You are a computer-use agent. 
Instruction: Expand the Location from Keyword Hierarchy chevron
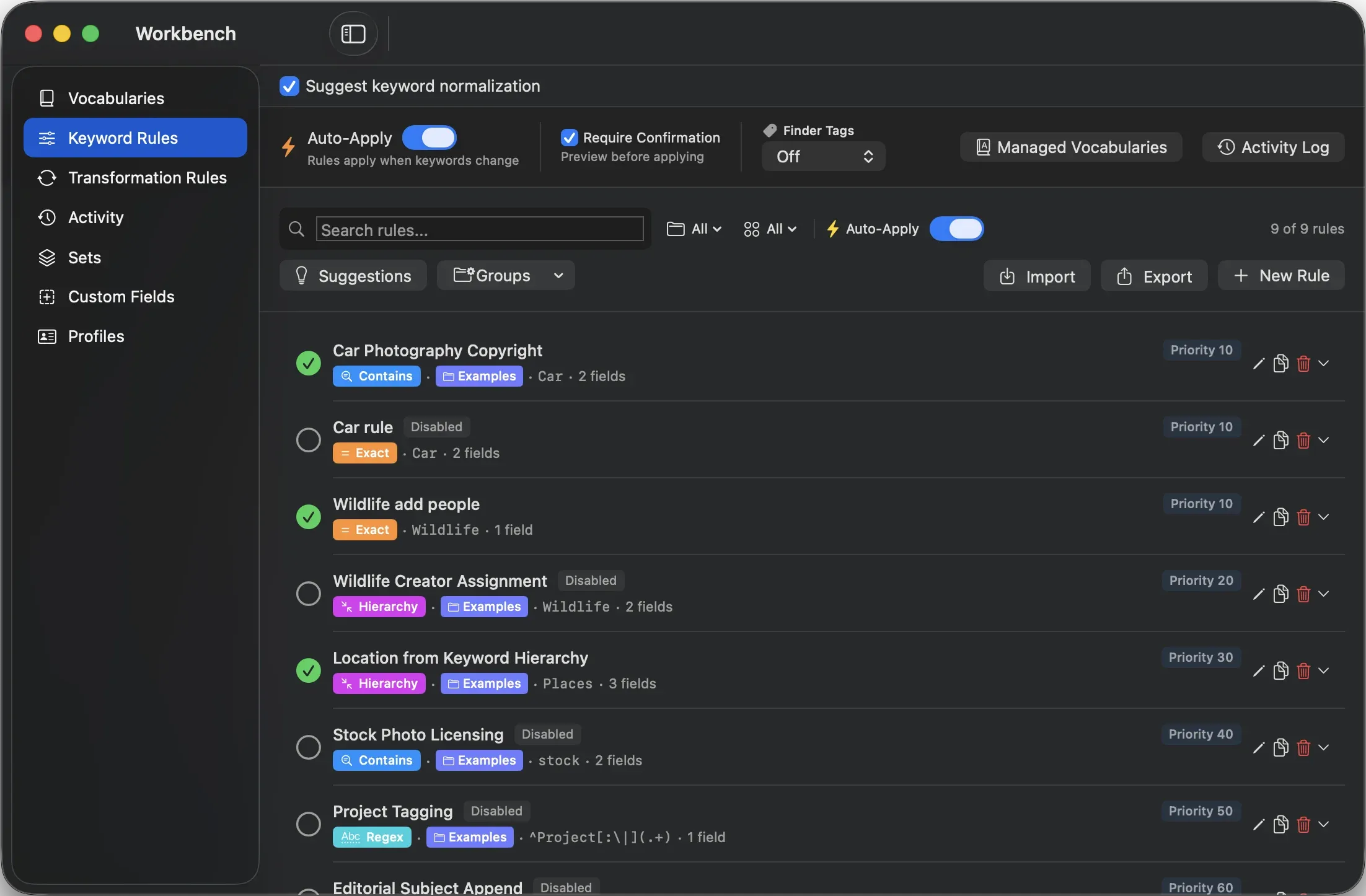[x=1324, y=670]
